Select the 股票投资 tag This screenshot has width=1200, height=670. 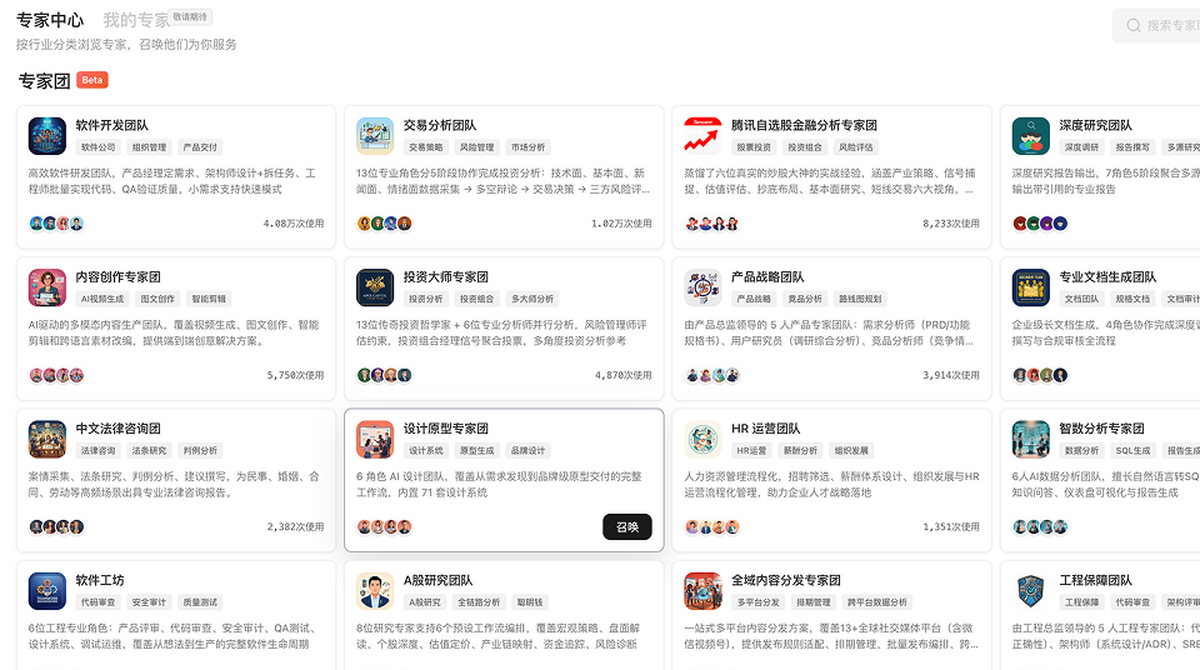pyautogui.click(x=754, y=147)
